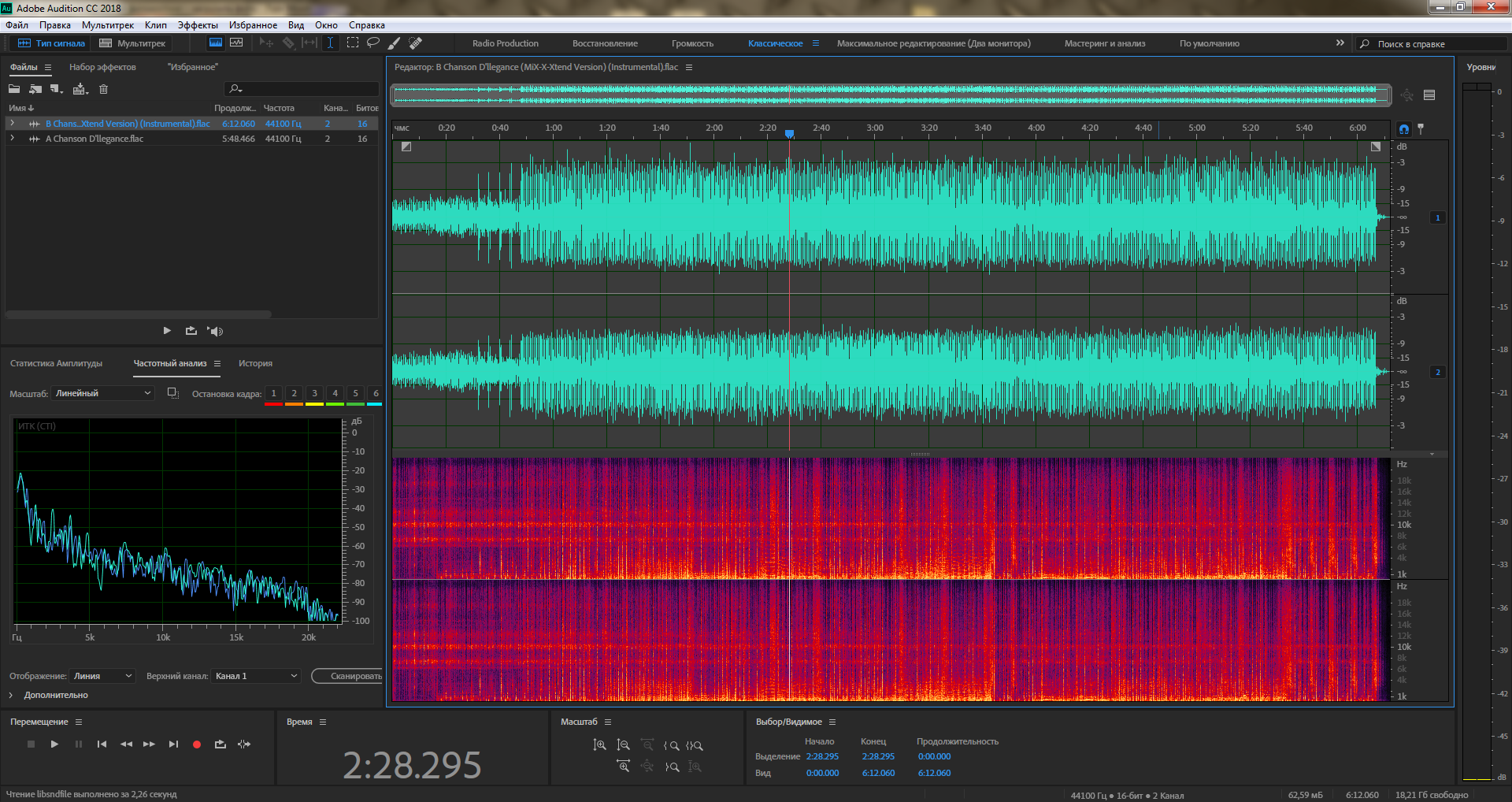The height and width of the screenshot is (802, 1512).
Task: Open the Избранное menu
Action: coord(253,25)
